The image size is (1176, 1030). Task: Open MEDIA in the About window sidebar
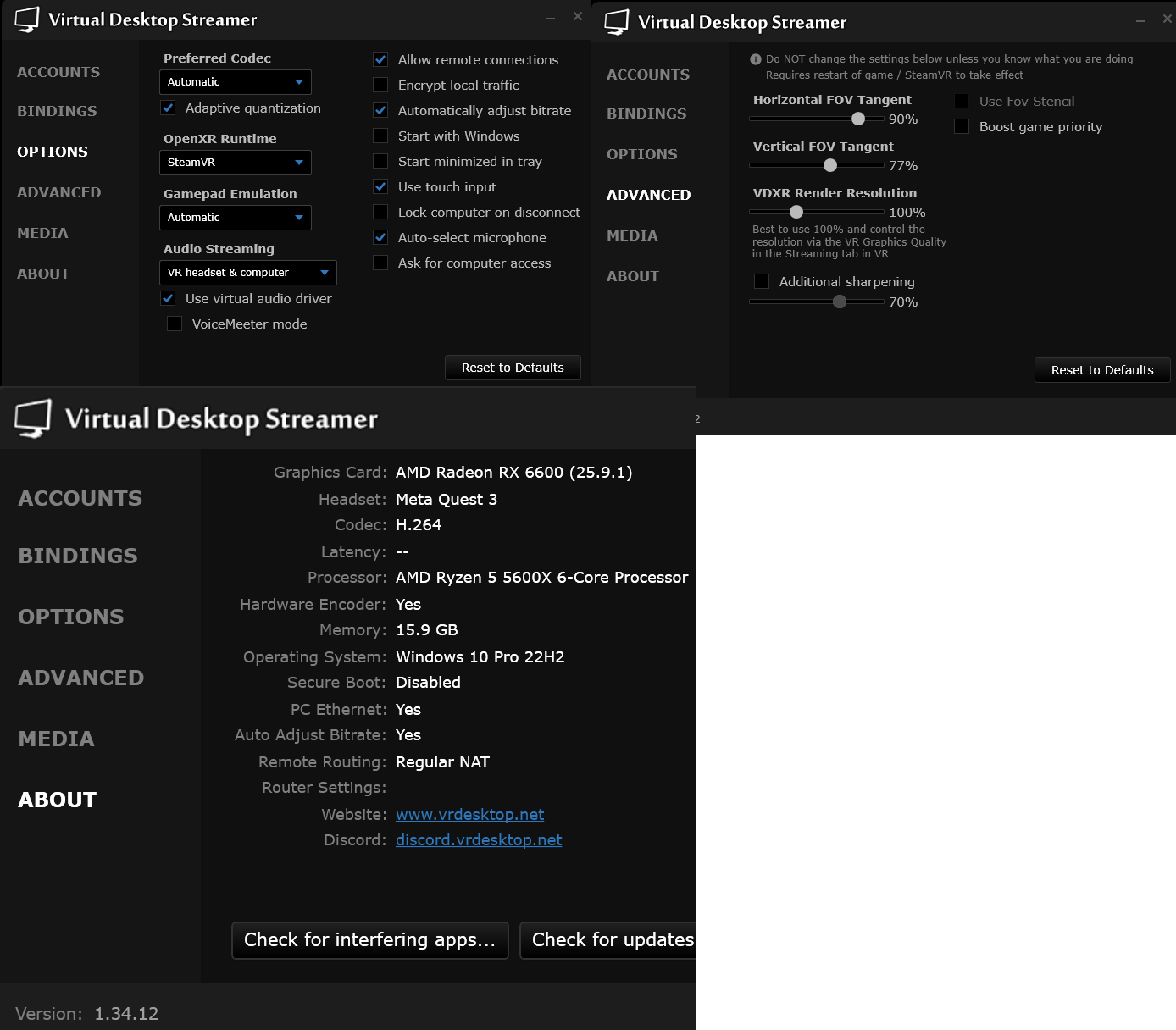(57, 739)
